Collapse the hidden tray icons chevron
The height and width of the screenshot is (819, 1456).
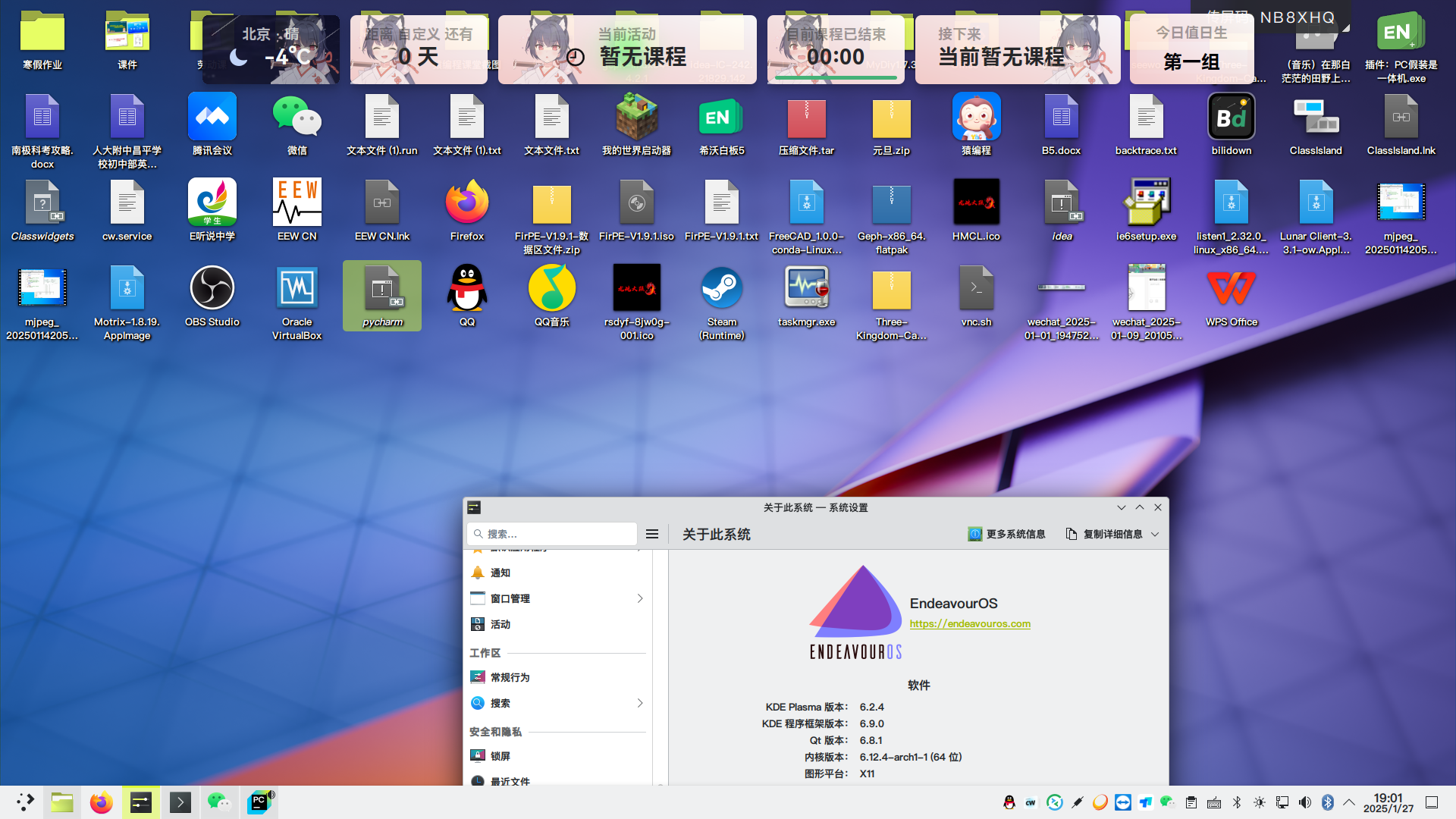1349,802
